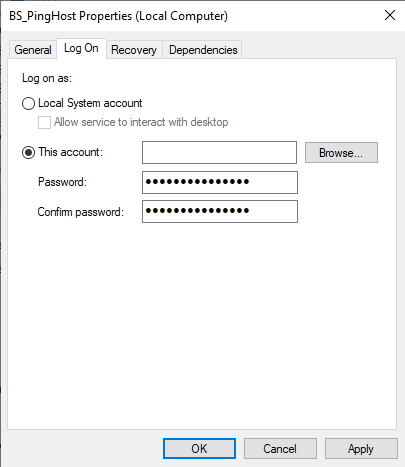Switch to the General tab

click(33, 50)
